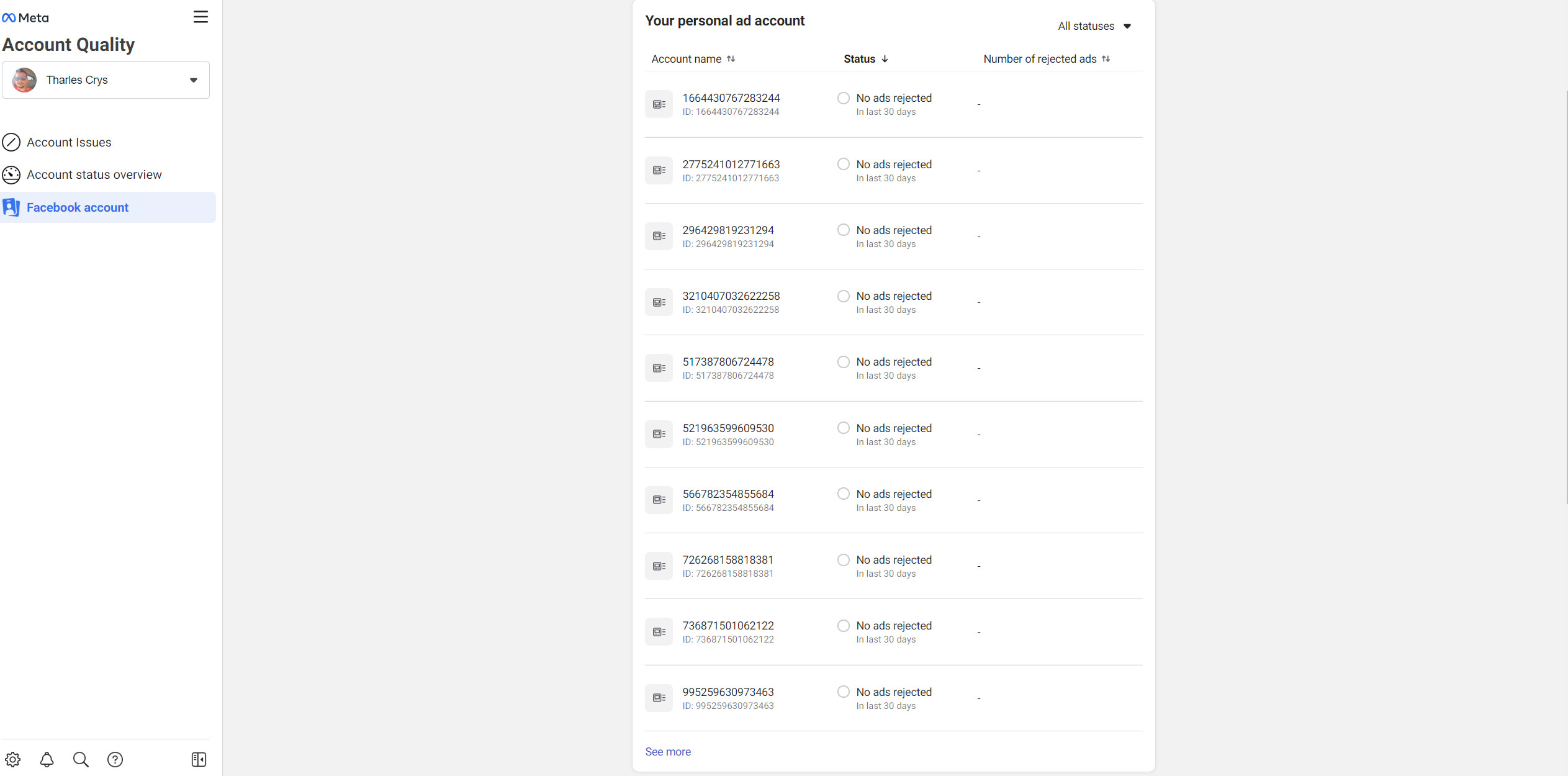Viewport: 1568px width, 776px height.
Task: Open Notifications bell icon
Action: [x=47, y=759]
